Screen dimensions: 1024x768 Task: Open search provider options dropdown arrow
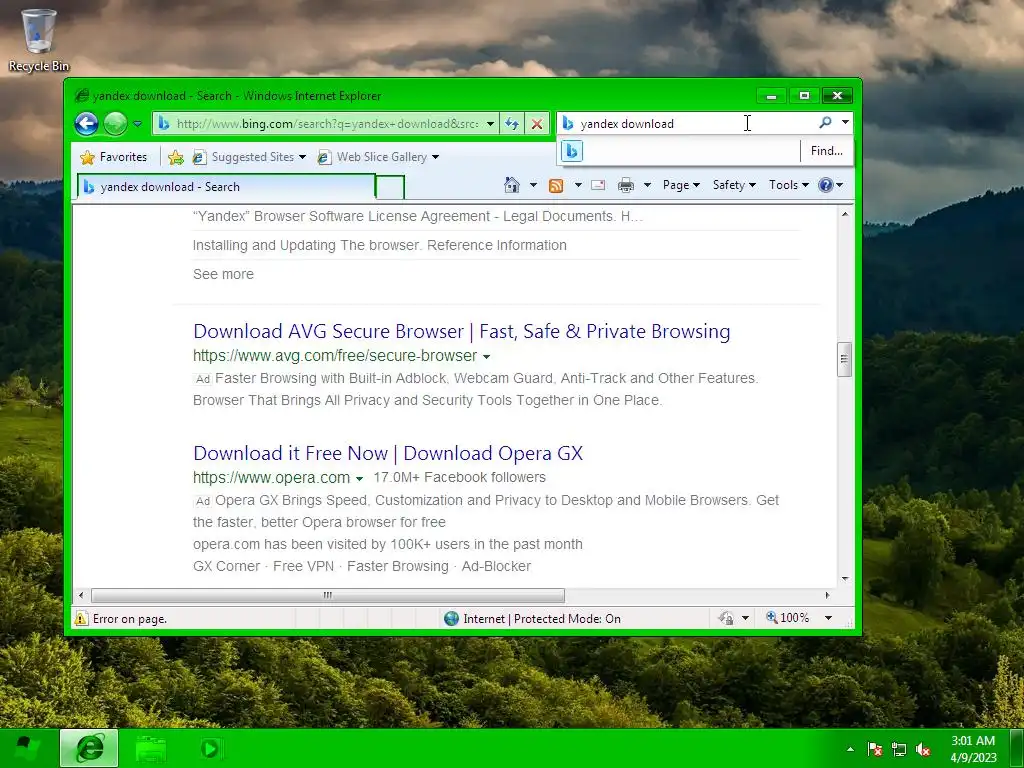pyautogui.click(x=845, y=122)
